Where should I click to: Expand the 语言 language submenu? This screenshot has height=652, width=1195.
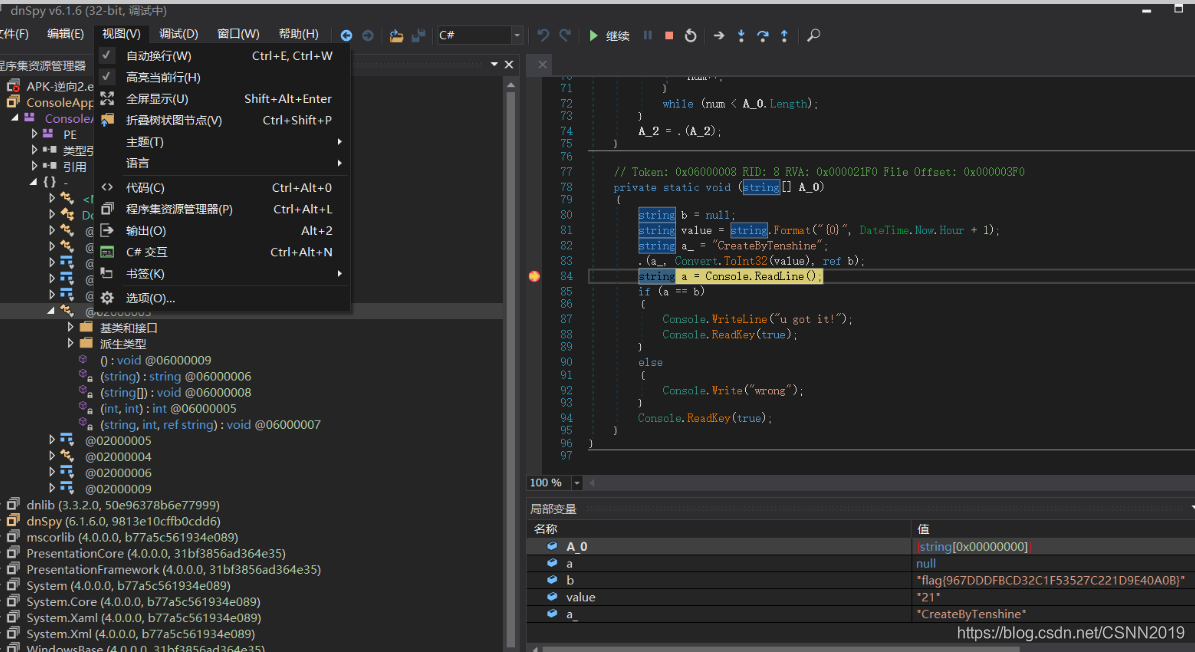(222, 163)
